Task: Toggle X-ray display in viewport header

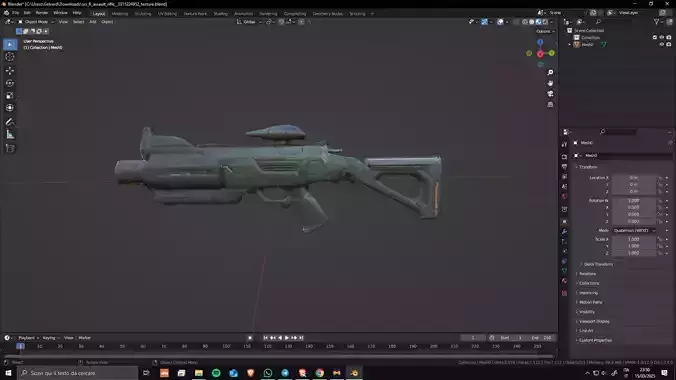Action: pos(516,22)
